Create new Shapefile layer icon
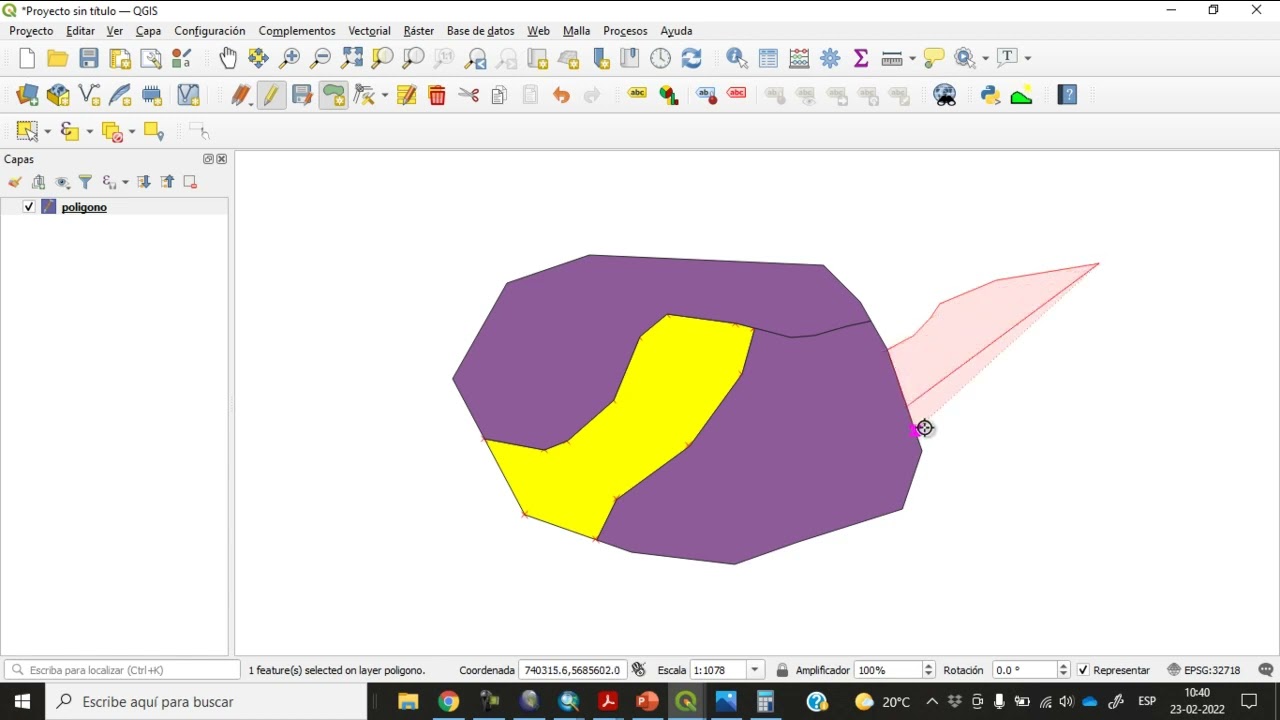Image resolution: width=1280 pixels, height=720 pixels. (x=89, y=95)
